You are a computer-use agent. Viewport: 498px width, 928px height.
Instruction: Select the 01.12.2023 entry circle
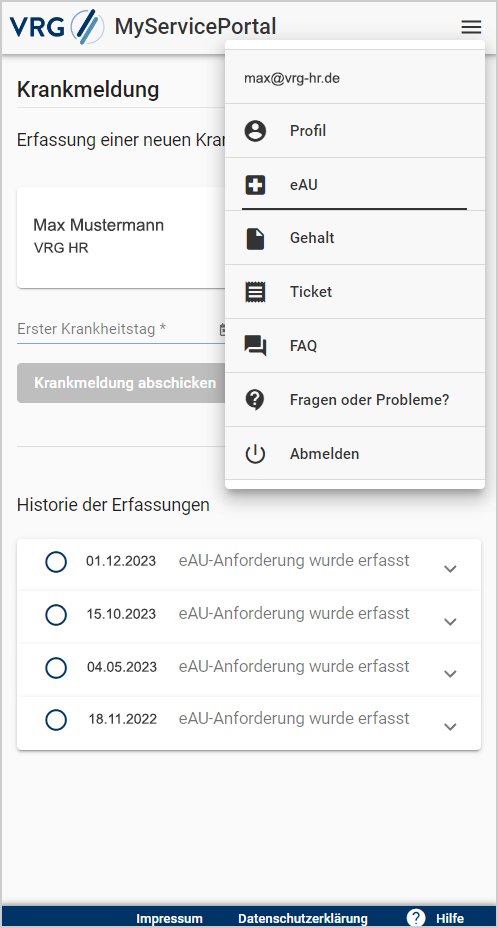(x=56, y=562)
